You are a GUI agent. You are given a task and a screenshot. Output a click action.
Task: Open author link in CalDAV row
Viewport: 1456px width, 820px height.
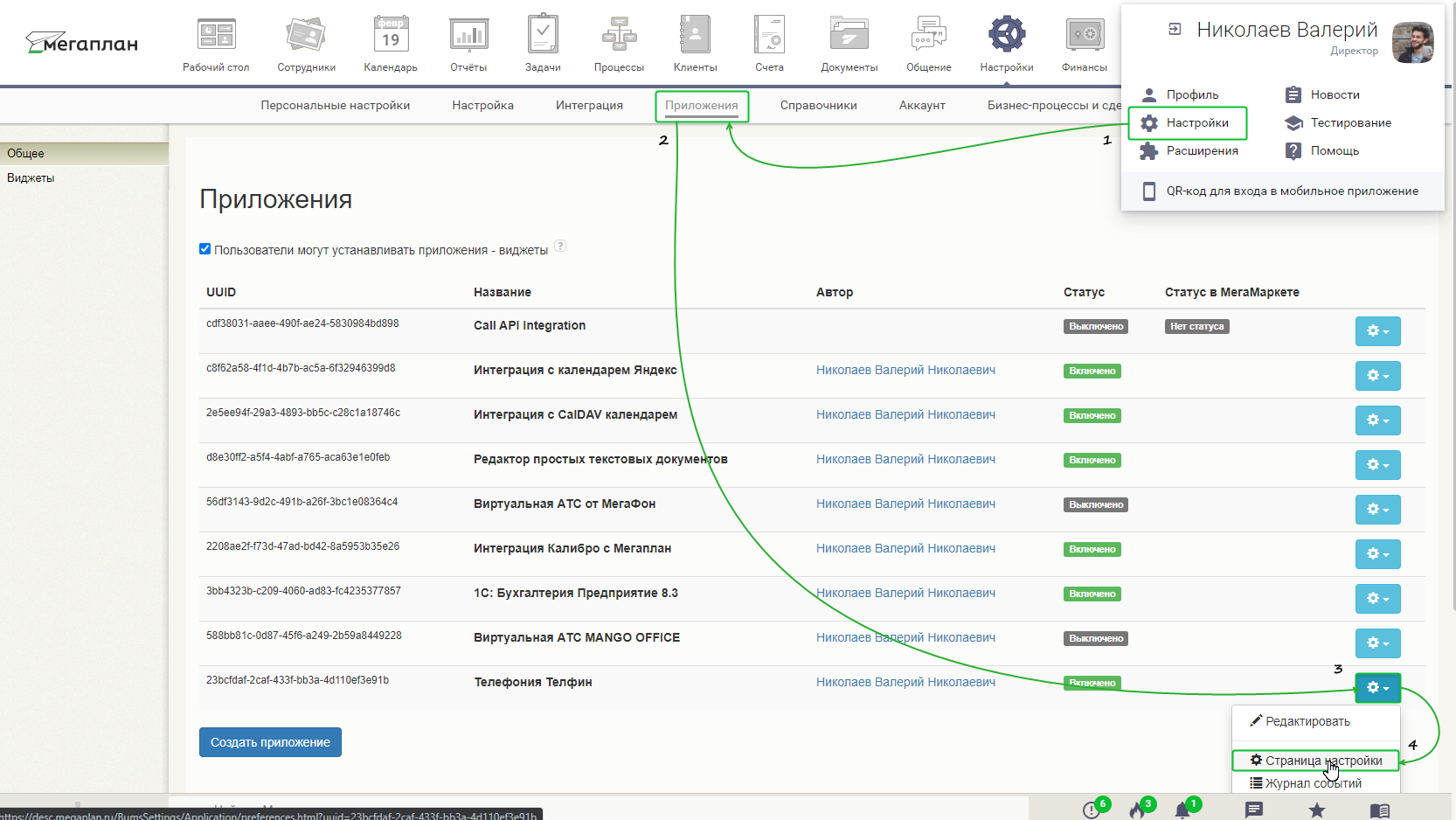click(x=905, y=414)
